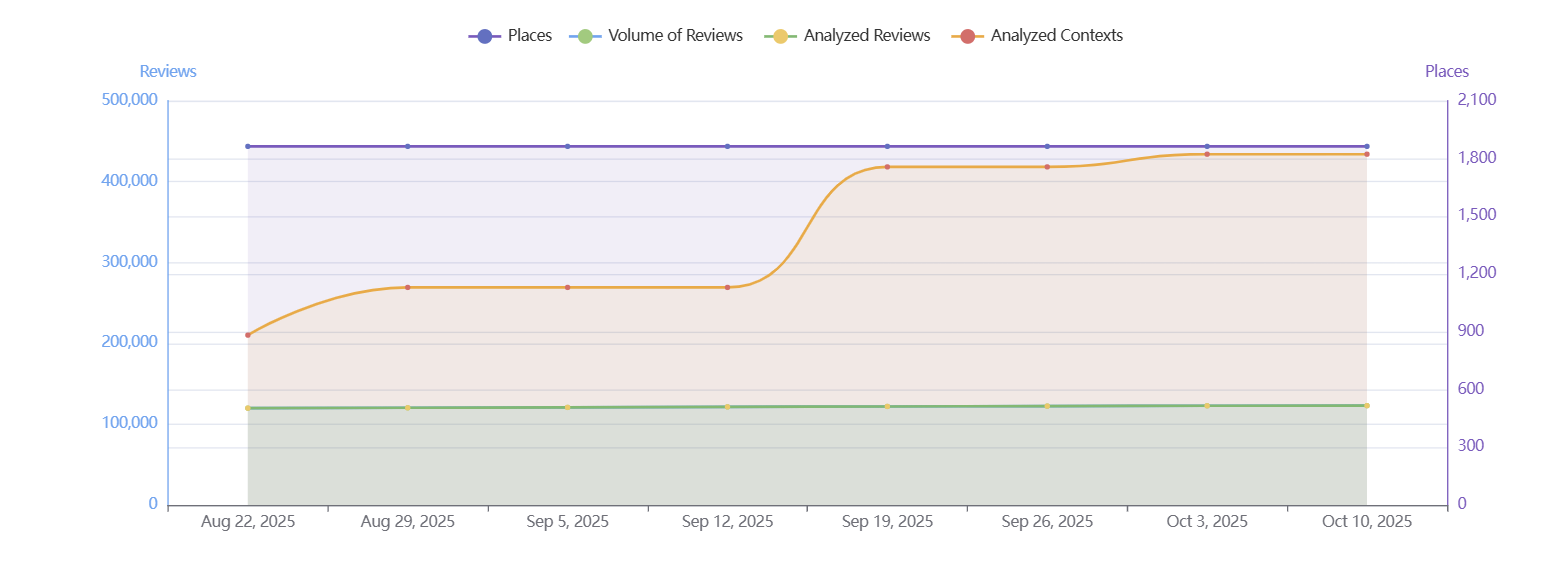Click the Sep 19, 2025 date label
The image size is (1562, 567).
887,522
